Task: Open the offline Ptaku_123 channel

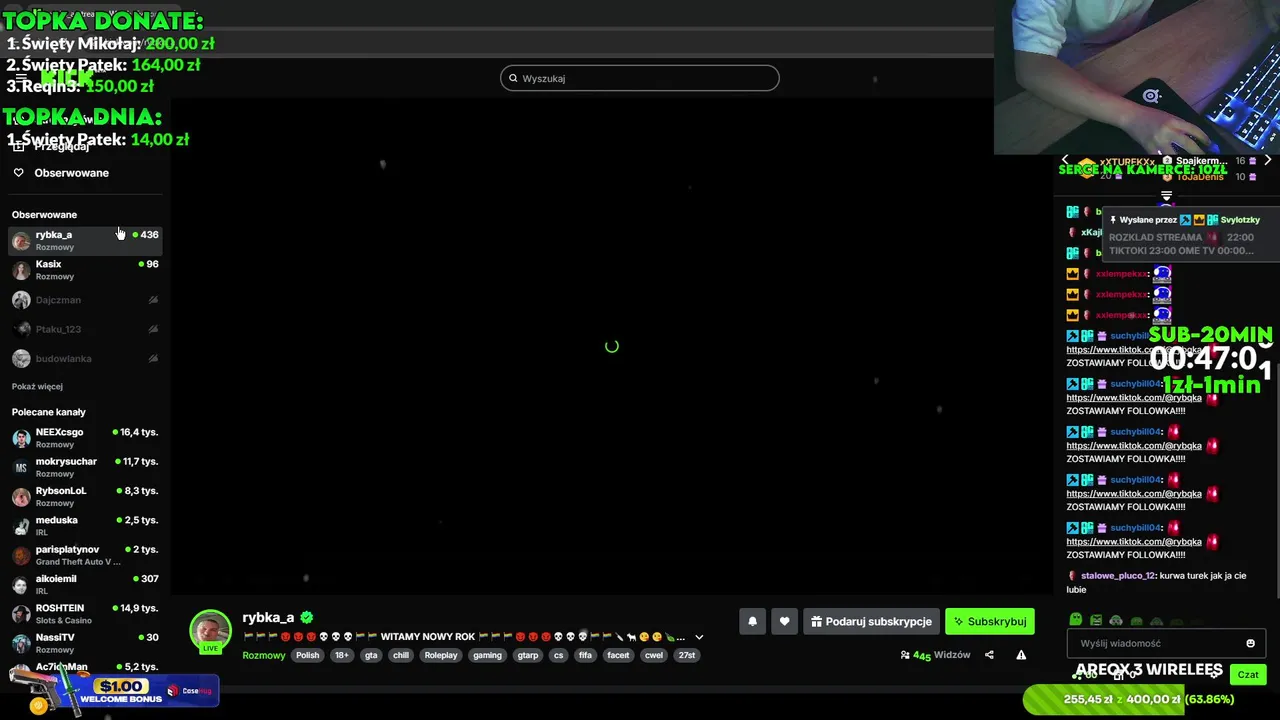Action: [84, 329]
